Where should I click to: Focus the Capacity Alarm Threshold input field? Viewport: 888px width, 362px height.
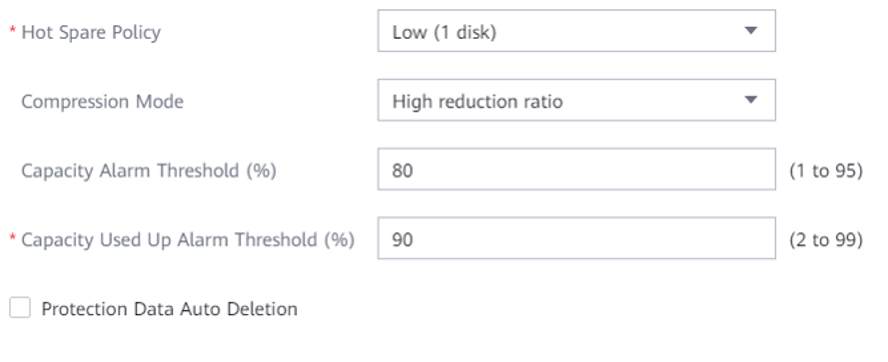pyautogui.click(x=577, y=169)
